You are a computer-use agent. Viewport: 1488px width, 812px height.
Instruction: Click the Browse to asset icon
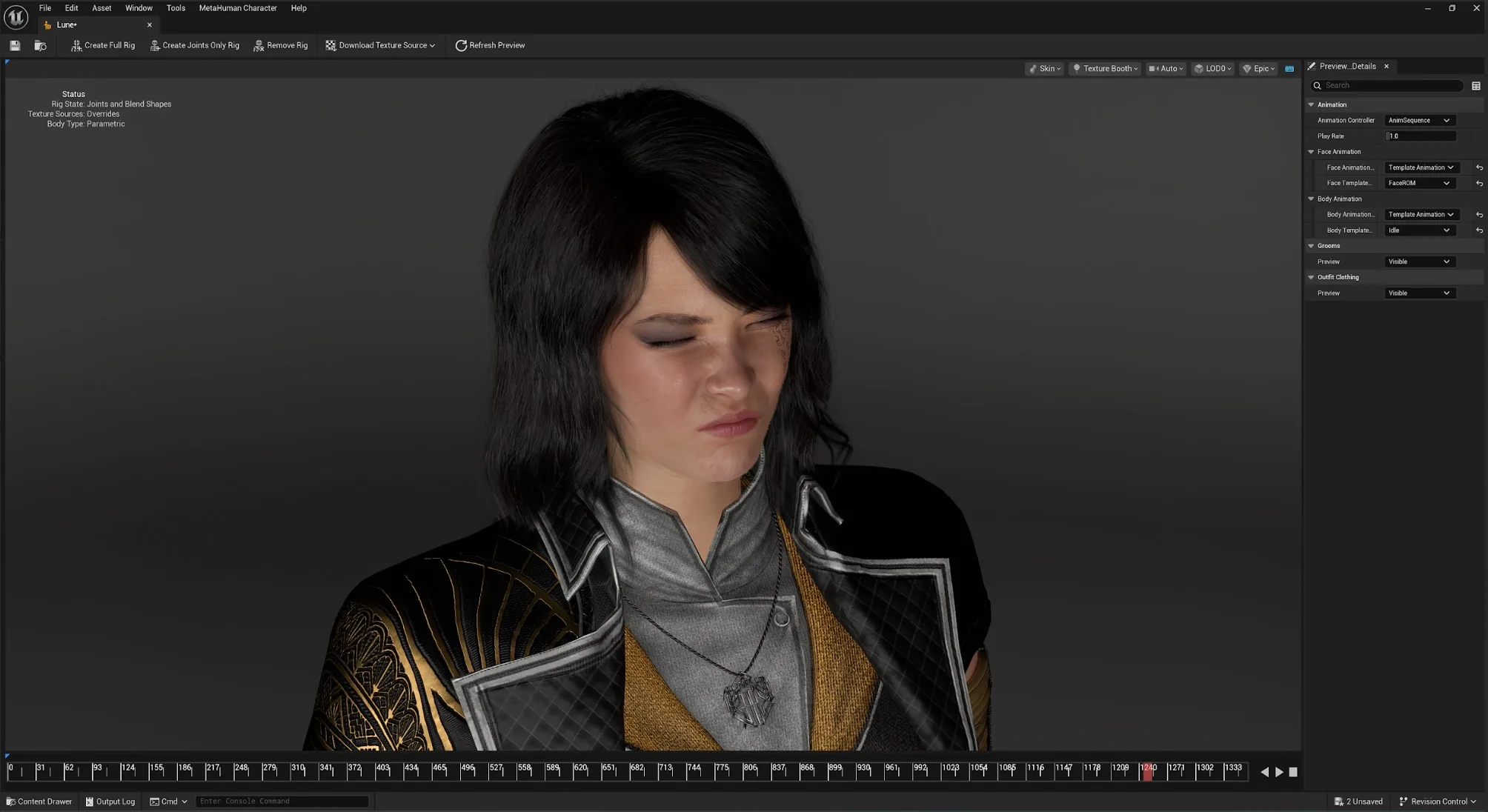[x=41, y=45]
